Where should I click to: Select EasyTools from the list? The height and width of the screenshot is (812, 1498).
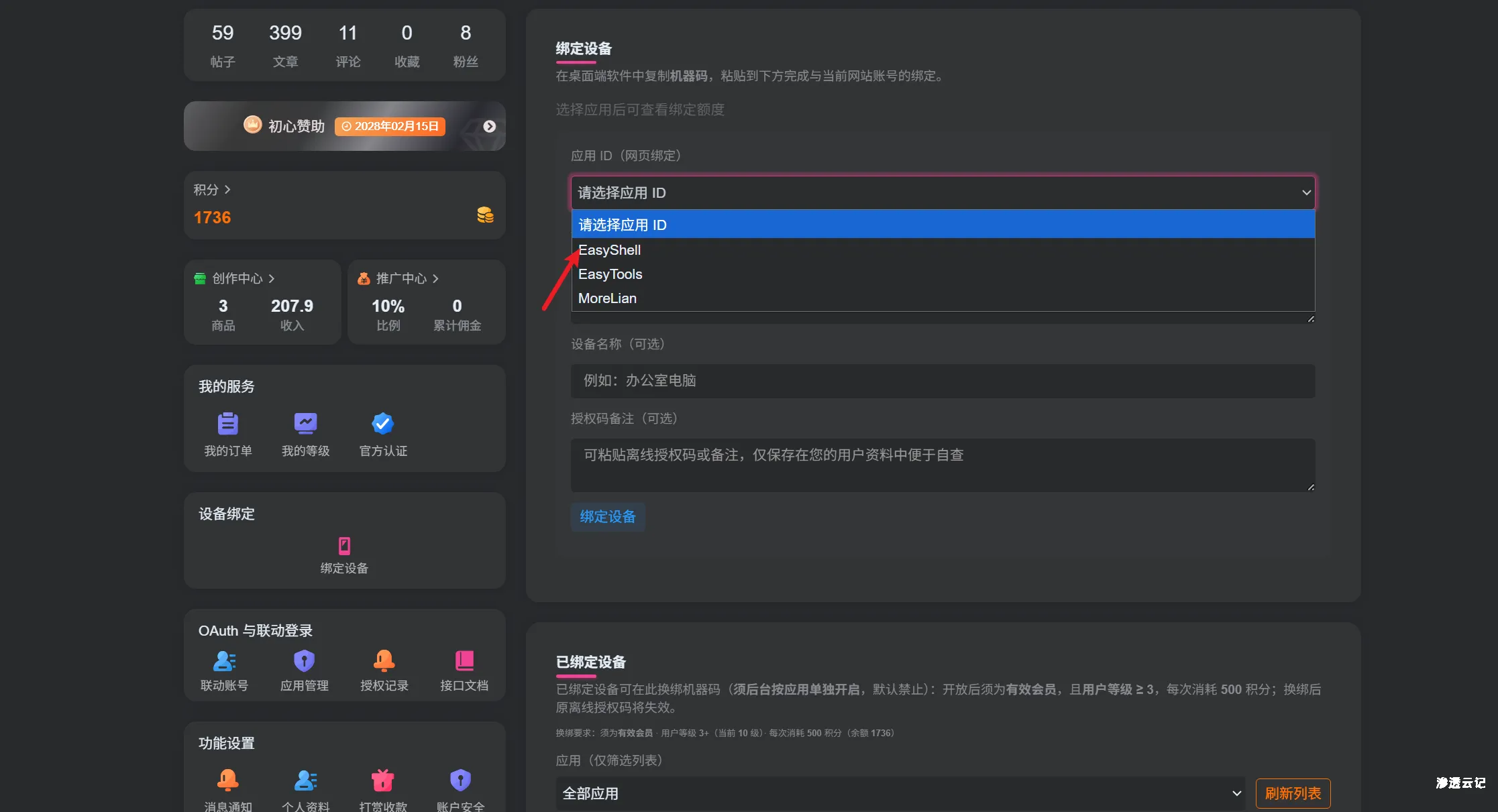pos(943,274)
